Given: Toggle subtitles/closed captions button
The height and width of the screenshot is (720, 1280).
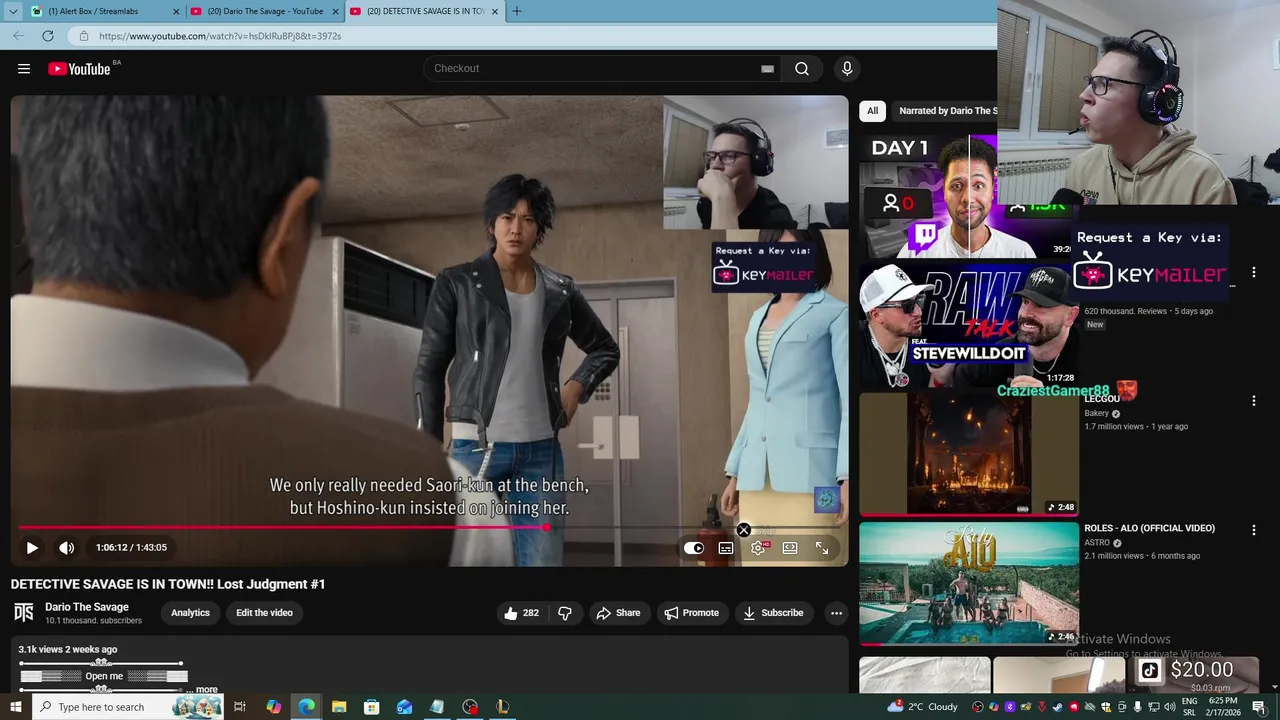Looking at the screenshot, I should [726, 548].
